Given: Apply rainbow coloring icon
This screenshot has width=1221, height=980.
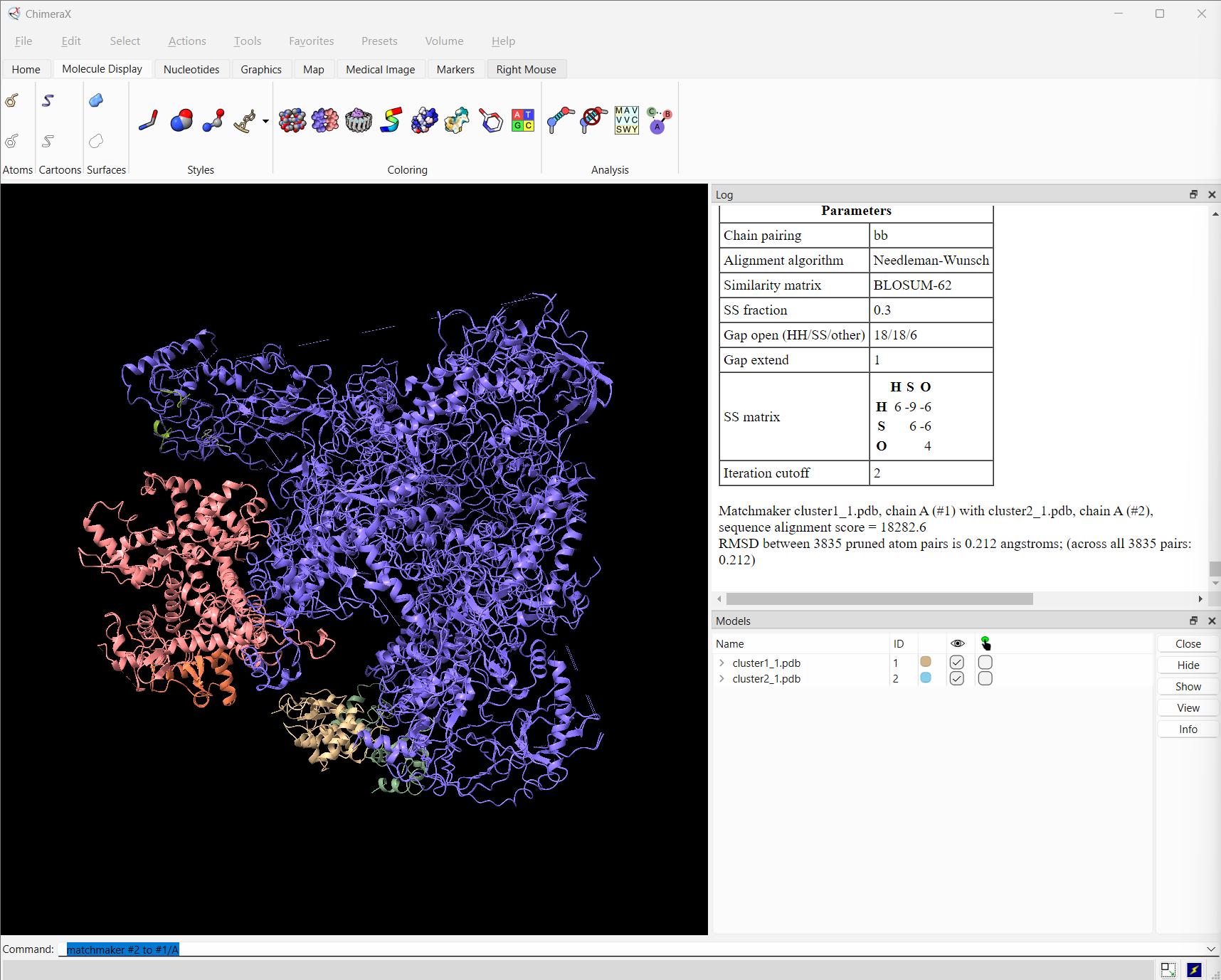Looking at the screenshot, I should 391,120.
